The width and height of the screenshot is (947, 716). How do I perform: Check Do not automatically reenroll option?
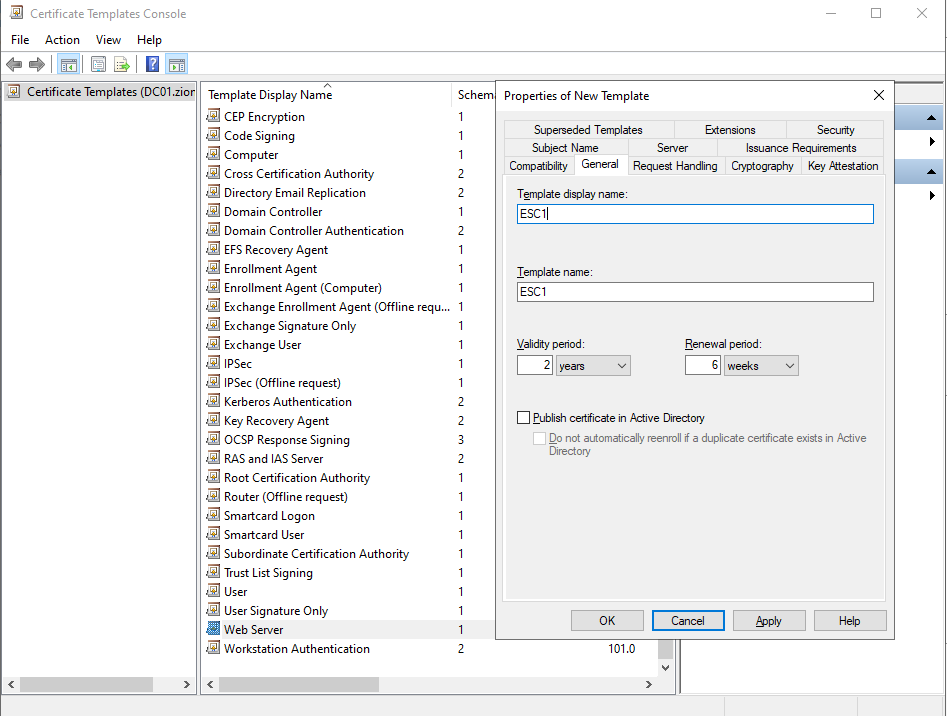coord(538,437)
